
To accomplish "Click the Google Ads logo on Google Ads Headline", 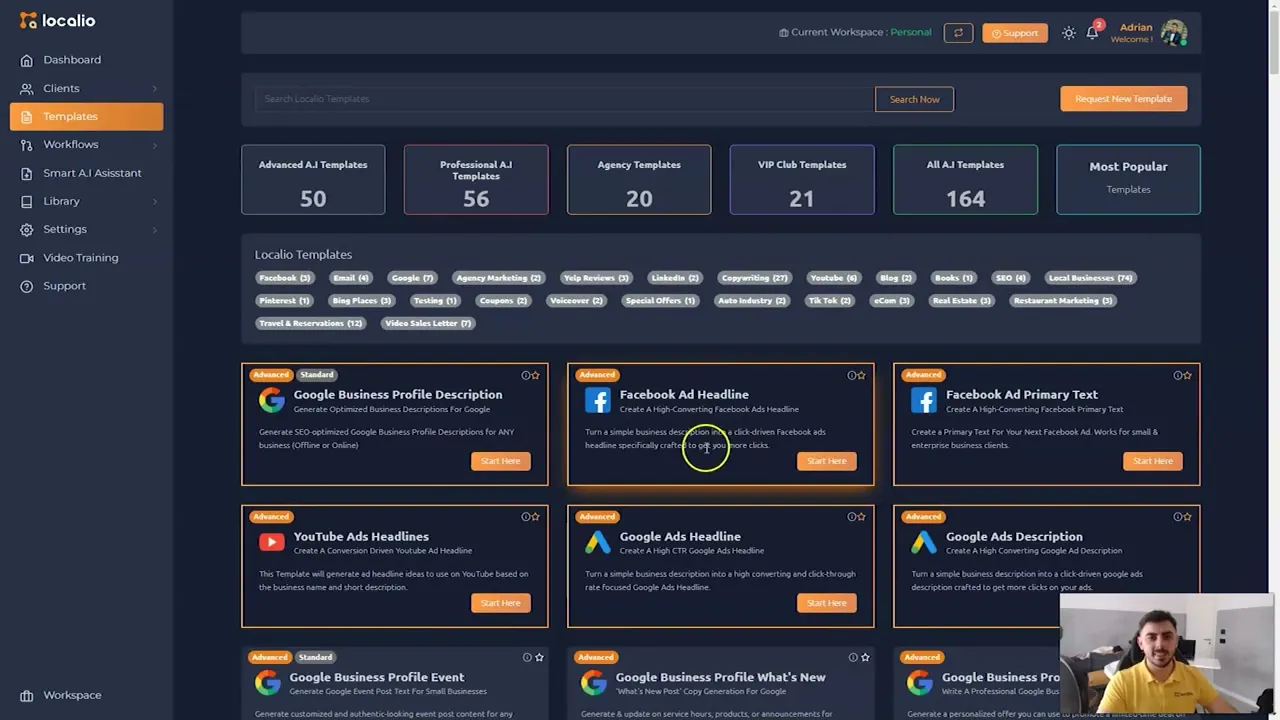I will pyautogui.click(x=598, y=543).
